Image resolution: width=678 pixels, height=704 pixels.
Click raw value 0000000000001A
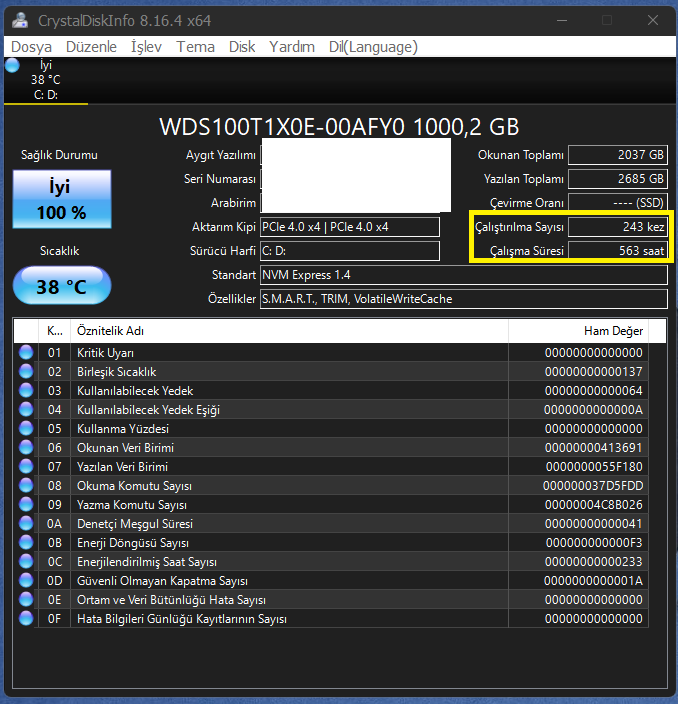point(594,581)
